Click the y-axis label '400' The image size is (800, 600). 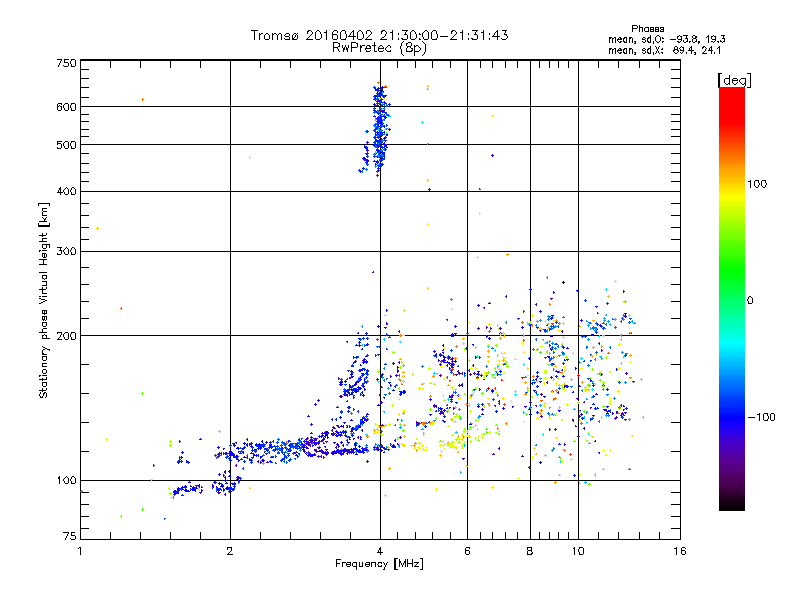[x=66, y=192]
